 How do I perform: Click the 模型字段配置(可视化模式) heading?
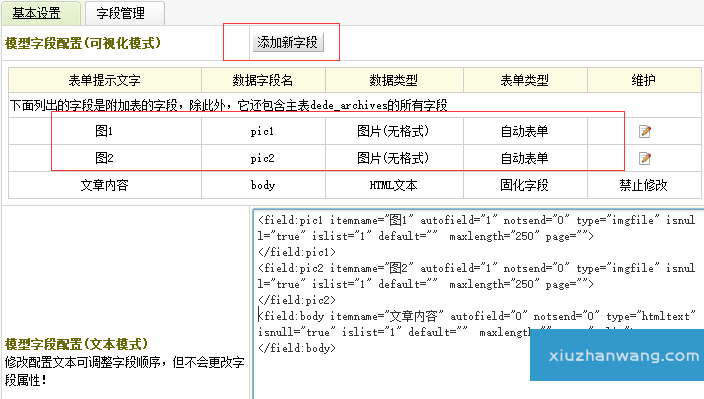[x=83, y=43]
